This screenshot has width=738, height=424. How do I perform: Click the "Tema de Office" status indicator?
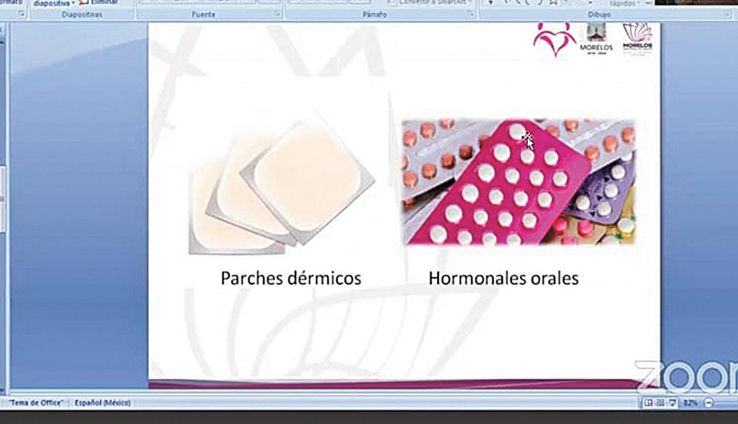(x=38, y=402)
